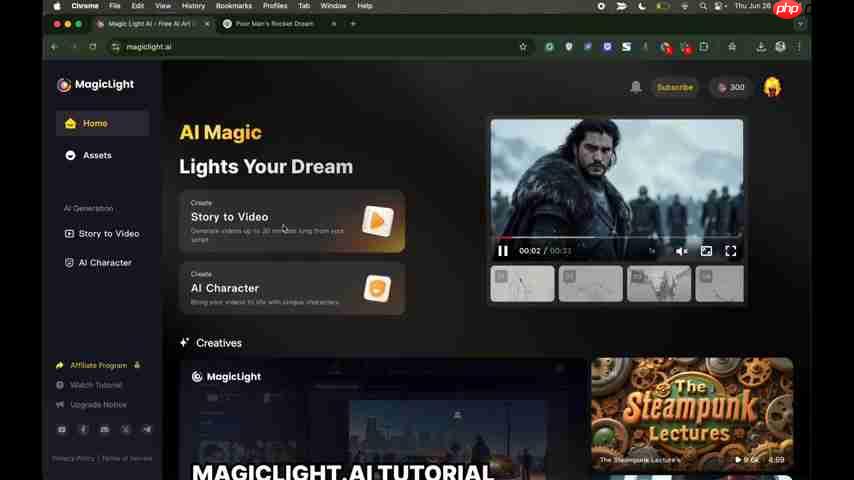Click the browser back button
Viewport: 854px width, 480px height.
54,47
